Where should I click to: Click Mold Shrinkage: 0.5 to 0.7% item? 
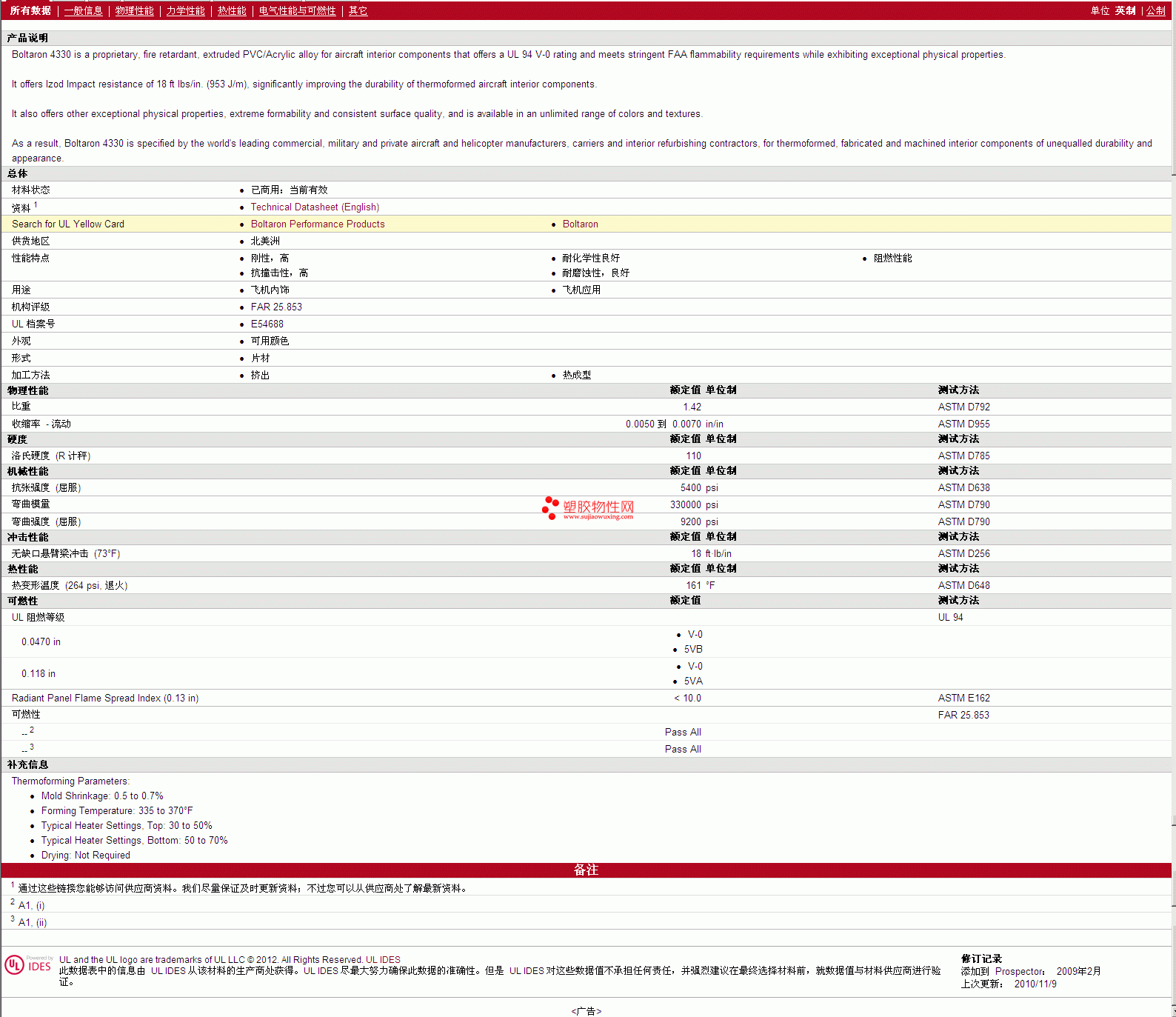pyautogui.click(x=102, y=796)
